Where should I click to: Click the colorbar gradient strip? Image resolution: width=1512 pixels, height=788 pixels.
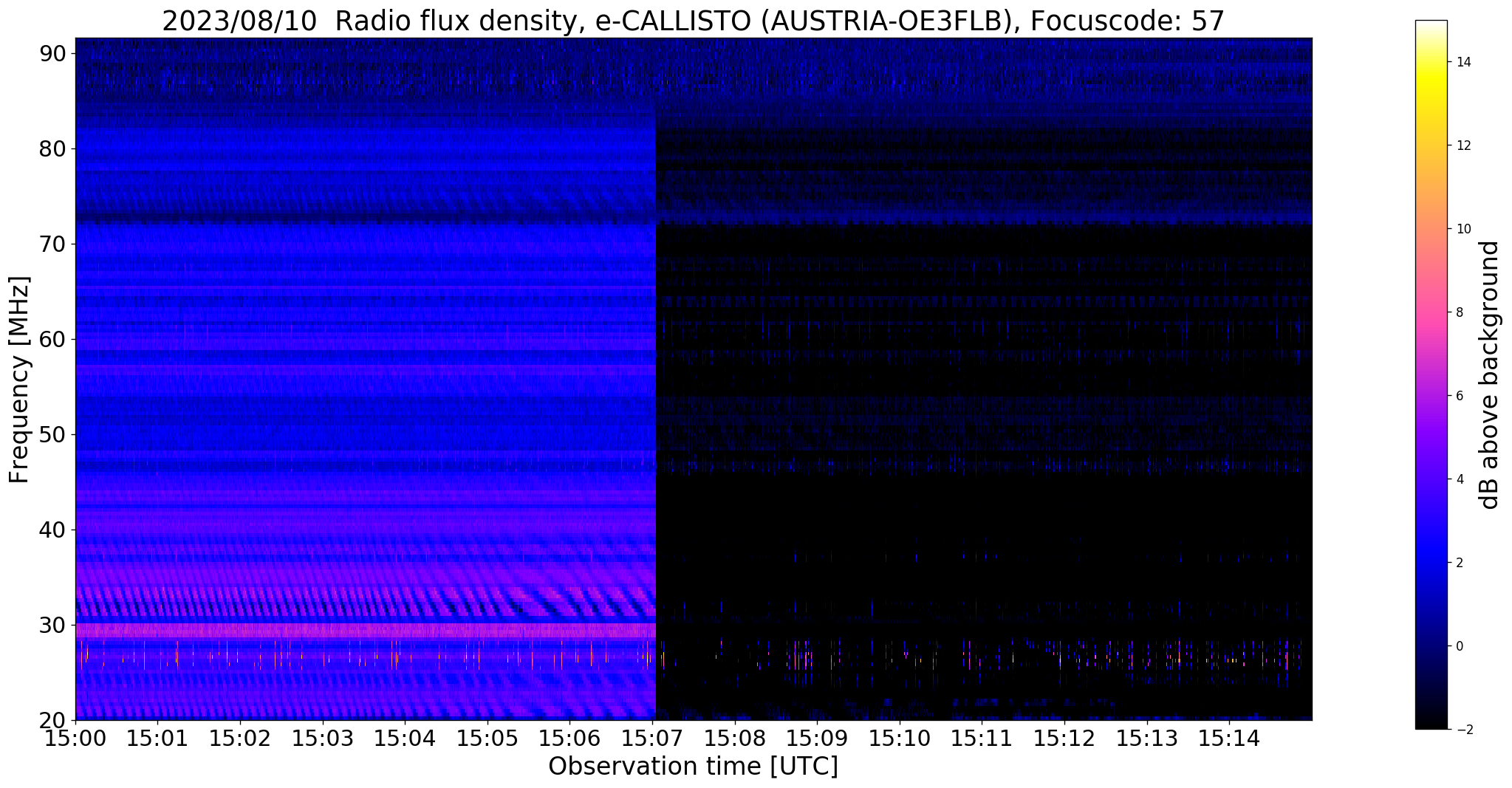(x=1431, y=374)
